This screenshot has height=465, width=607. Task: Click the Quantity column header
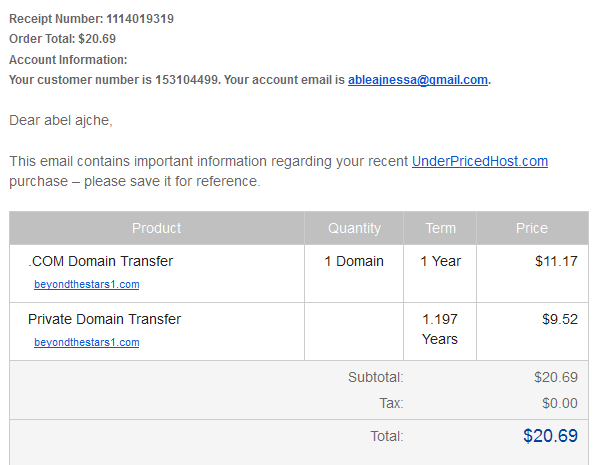tap(354, 228)
